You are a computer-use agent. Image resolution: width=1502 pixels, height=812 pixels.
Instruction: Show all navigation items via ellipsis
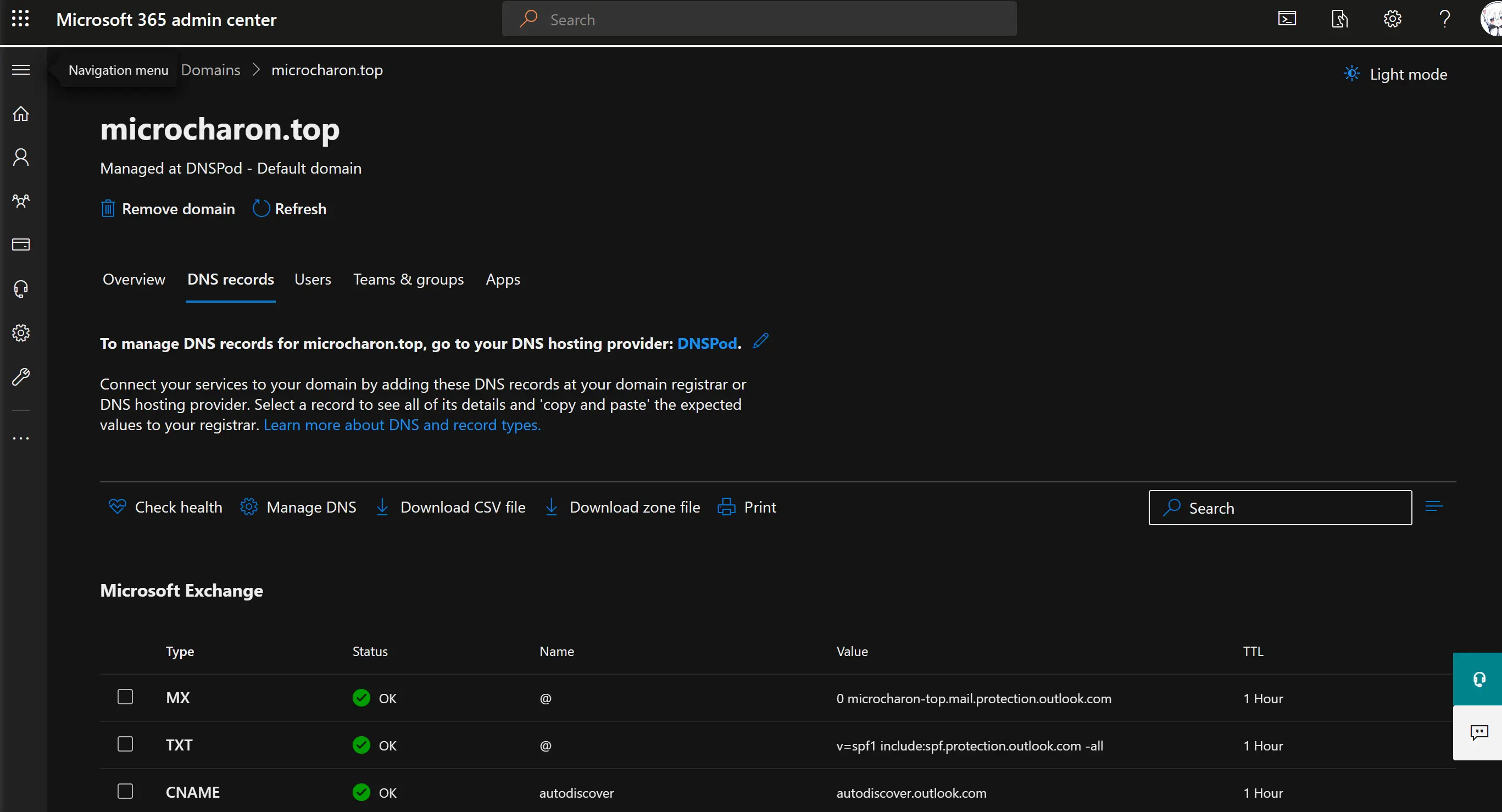[21, 438]
